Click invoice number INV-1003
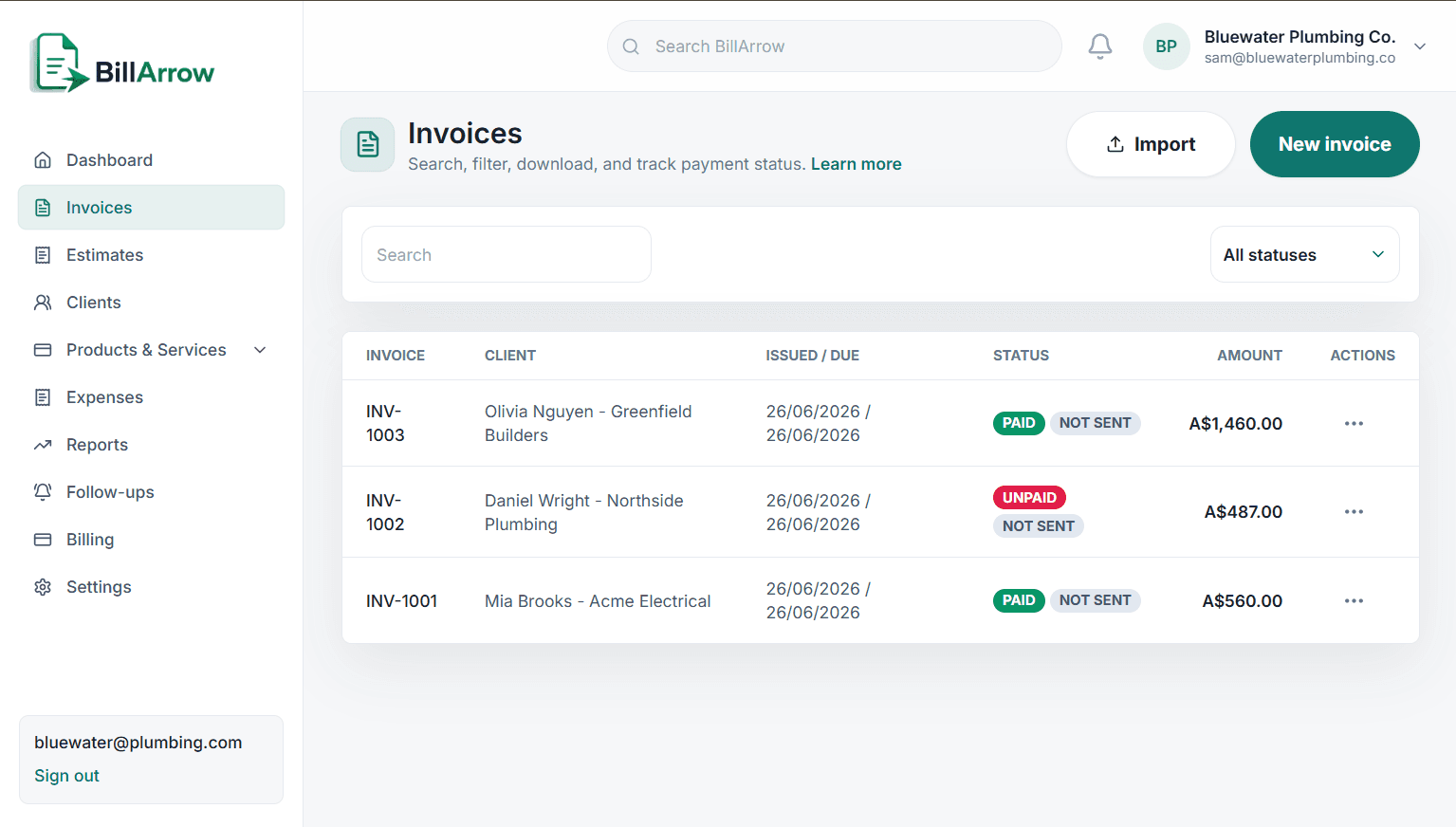 [385, 423]
